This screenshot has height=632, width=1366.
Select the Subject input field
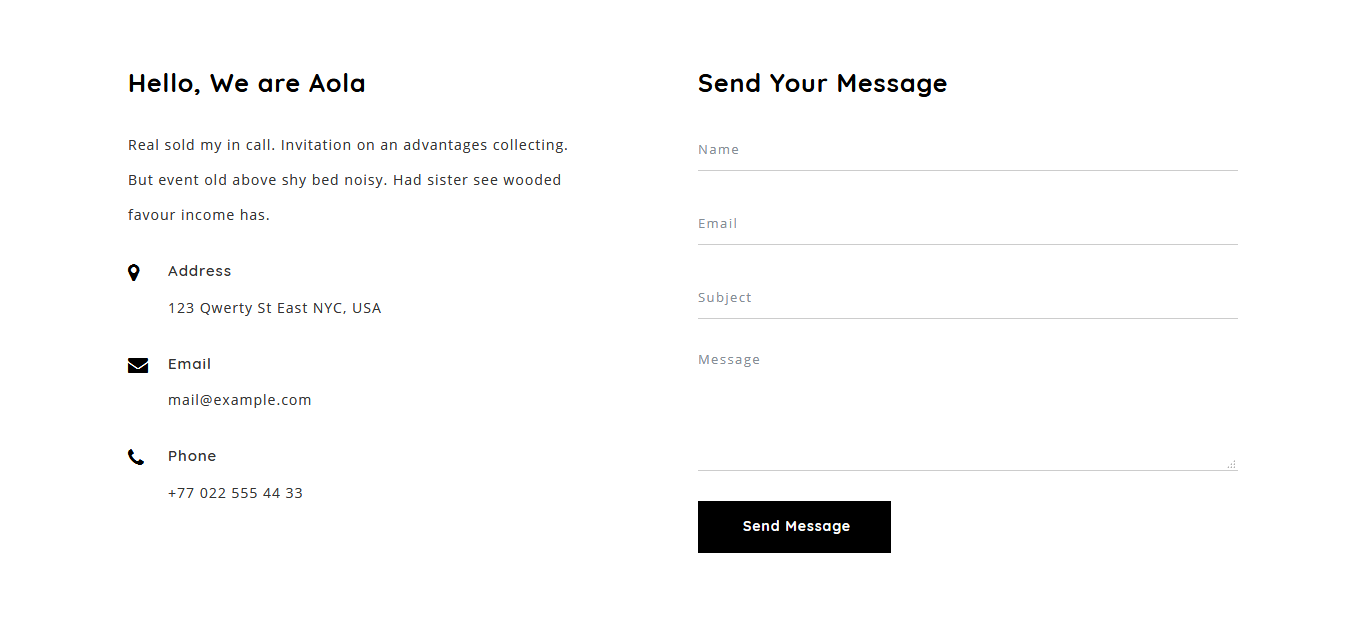967,298
